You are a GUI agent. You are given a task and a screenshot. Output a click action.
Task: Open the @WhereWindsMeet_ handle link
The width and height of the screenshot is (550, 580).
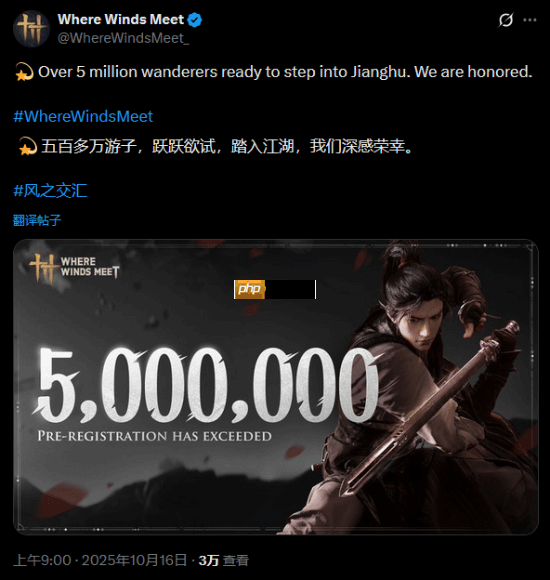(123, 38)
